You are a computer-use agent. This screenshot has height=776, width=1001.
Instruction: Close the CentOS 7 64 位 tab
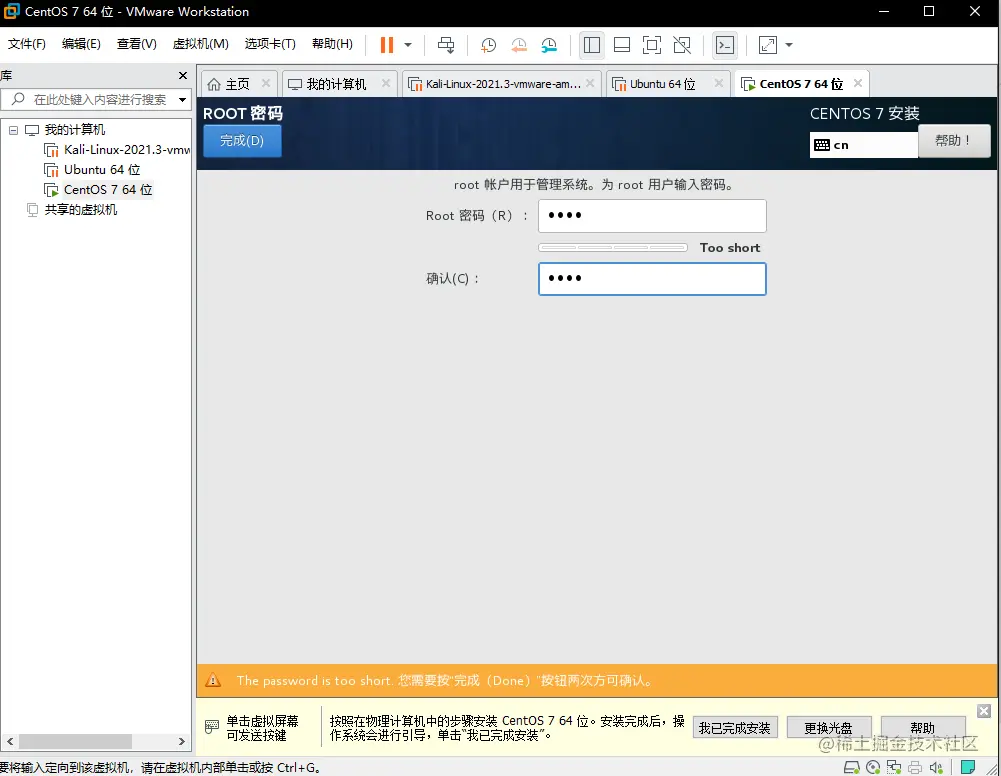click(x=858, y=83)
